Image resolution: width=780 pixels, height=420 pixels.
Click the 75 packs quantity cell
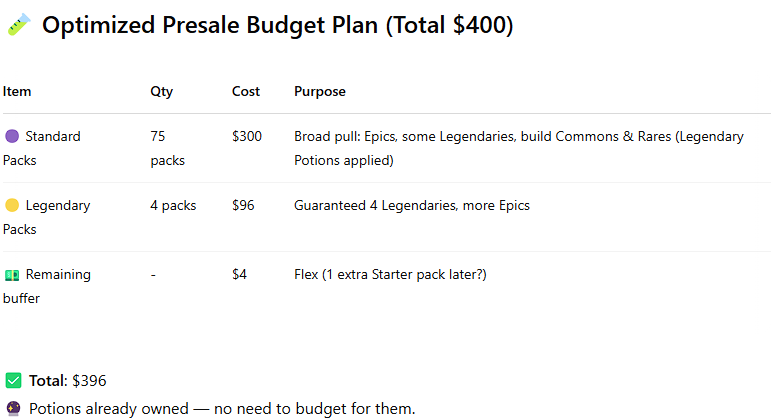coord(168,148)
